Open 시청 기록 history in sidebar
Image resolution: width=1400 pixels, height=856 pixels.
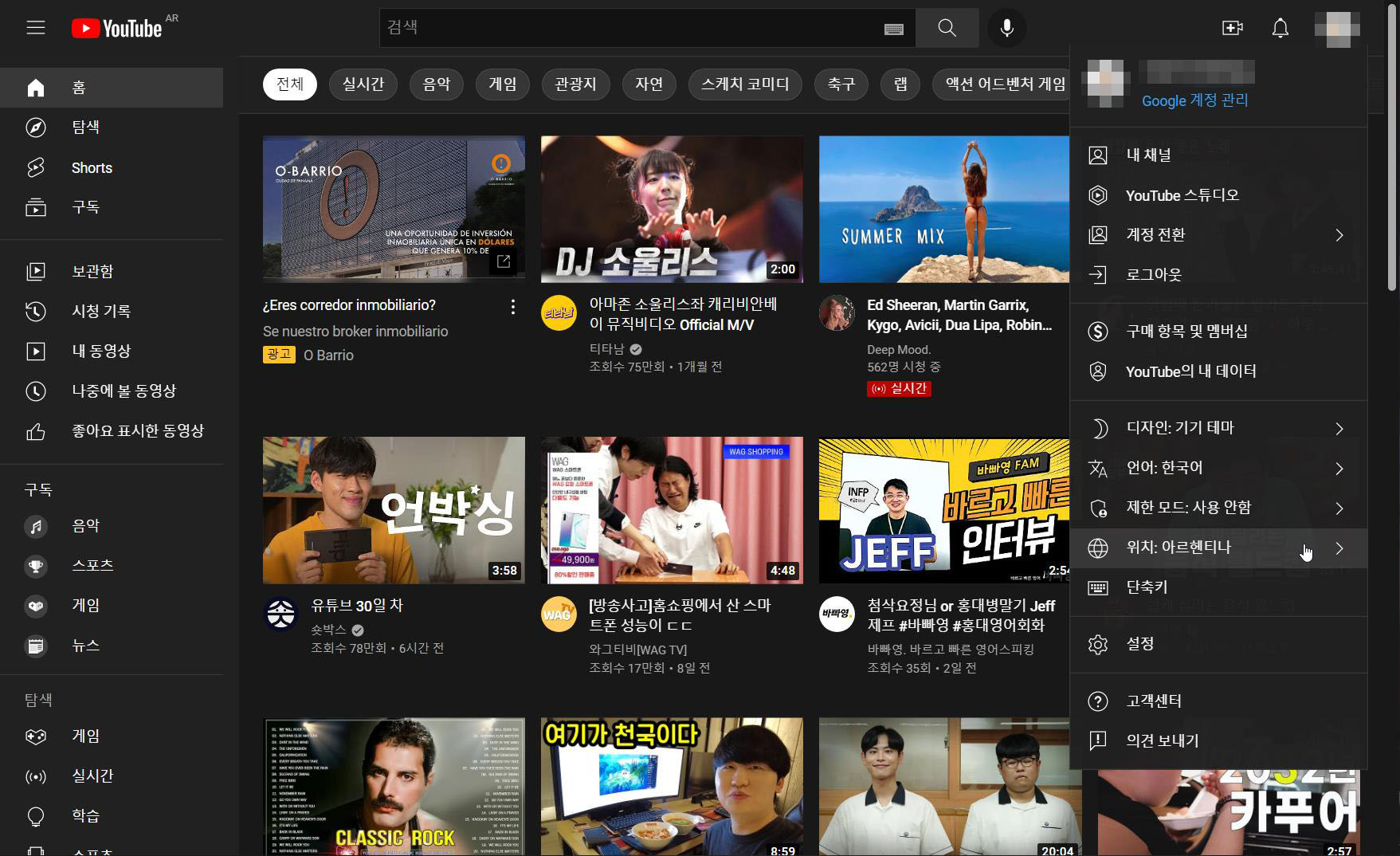112,311
